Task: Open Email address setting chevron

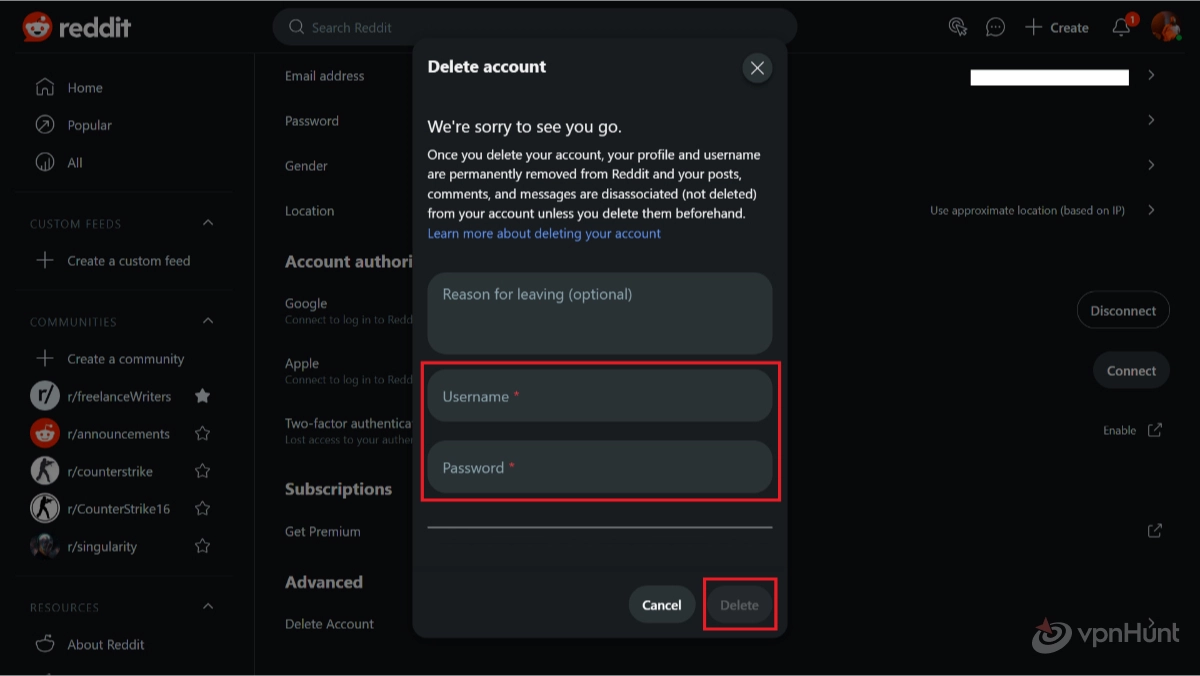Action: [1151, 75]
